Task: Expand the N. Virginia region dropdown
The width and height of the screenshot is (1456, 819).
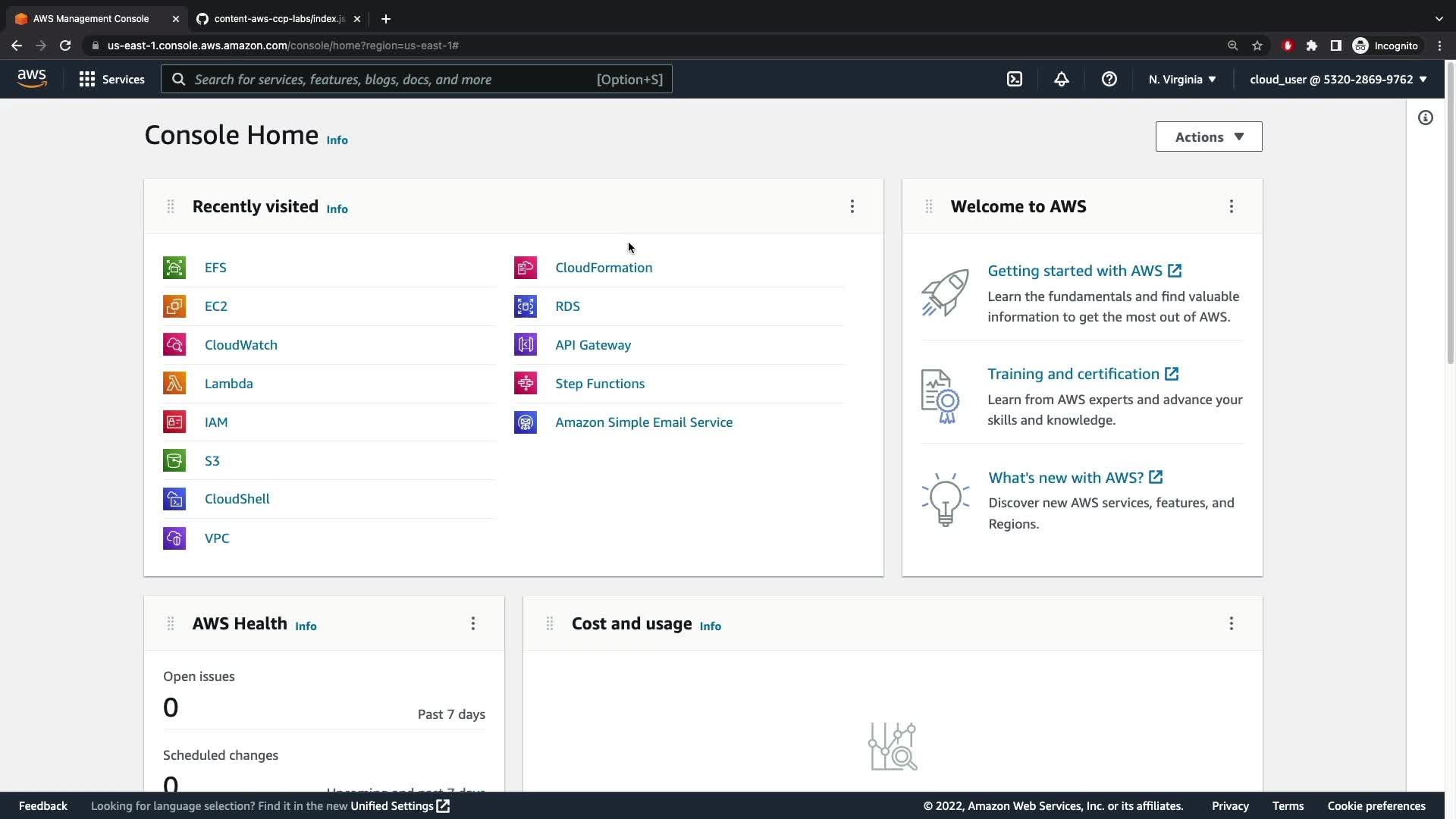Action: pyautogui.click(x=1181, y=79)
